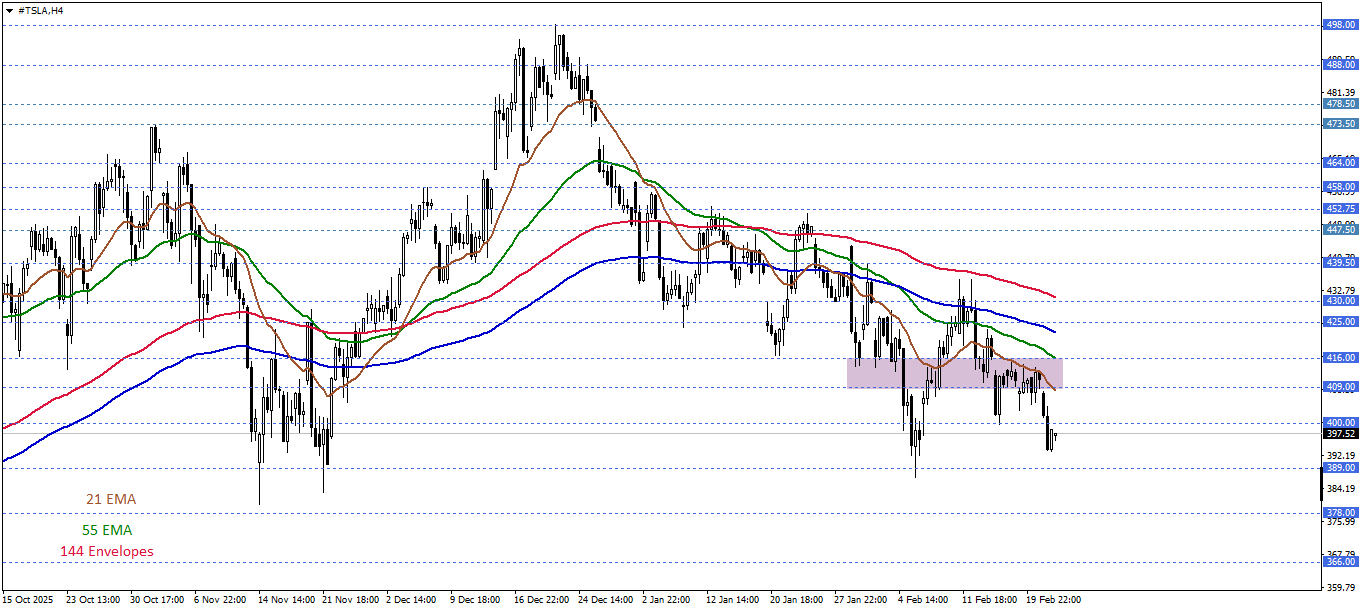Image resolution: width=1362 pixels, height=611 pixels.
Task: Select the 366.00 price level label
Action: click(x=1340, y=562)
